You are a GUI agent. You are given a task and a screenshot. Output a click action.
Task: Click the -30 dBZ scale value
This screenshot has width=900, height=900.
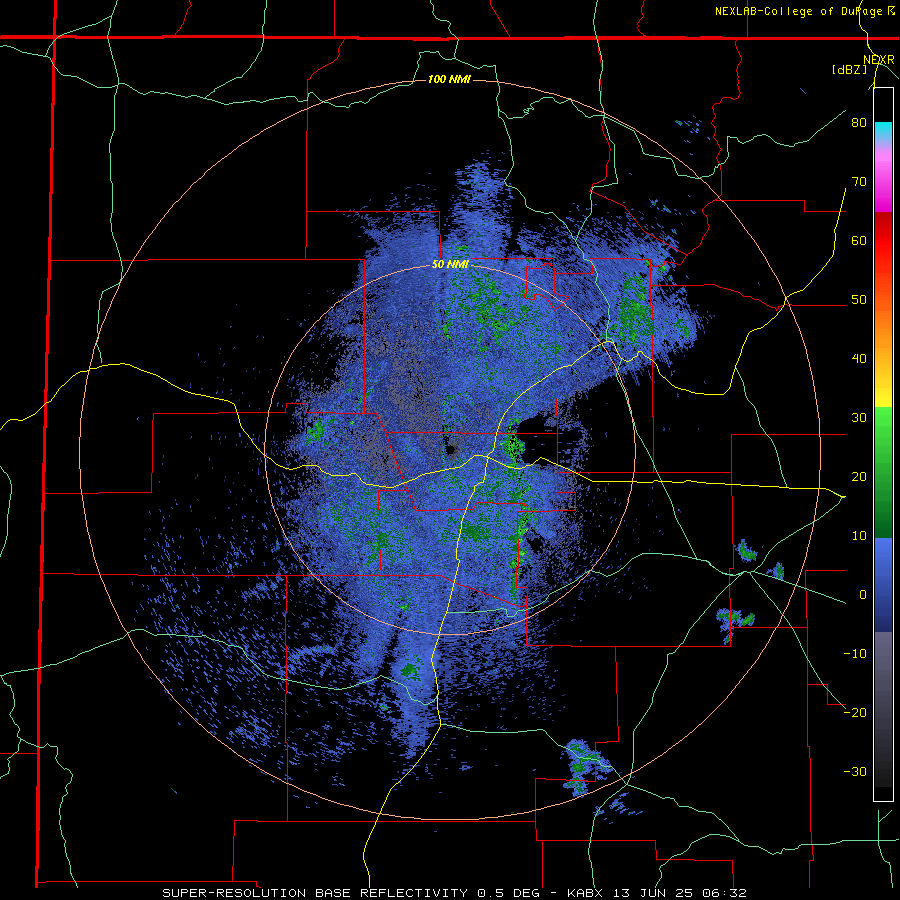point(855,771)
